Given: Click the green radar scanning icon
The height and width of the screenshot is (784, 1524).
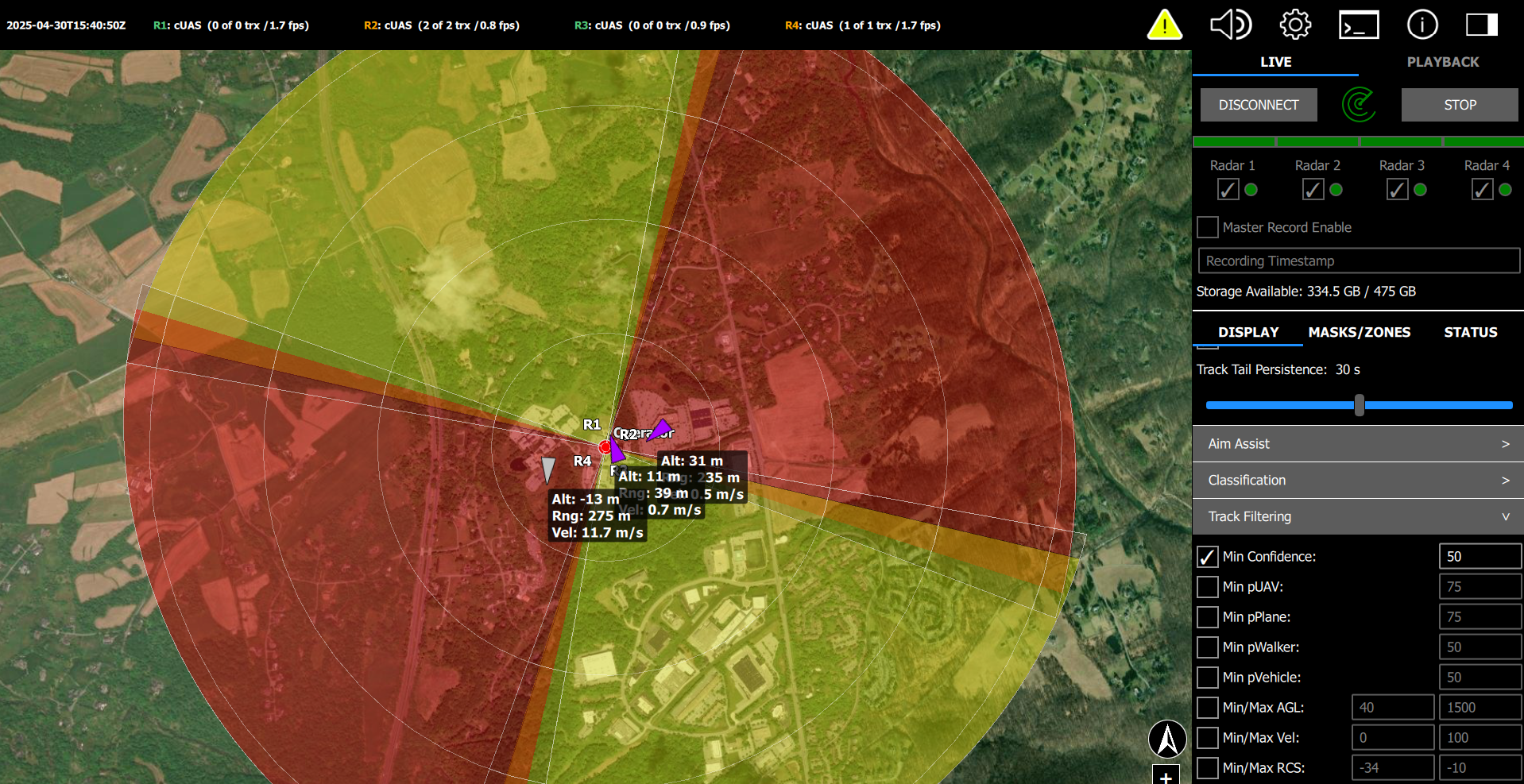Looking at the screenshot, I should (x=1359, y=105).
